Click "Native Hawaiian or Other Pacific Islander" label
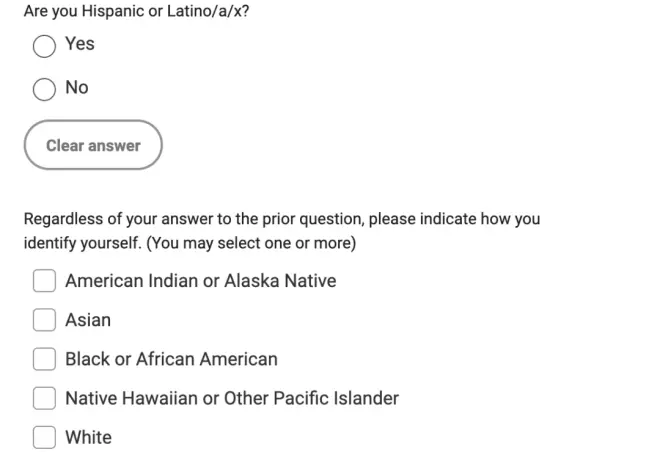660x452 pixels. tap(232, 398)
